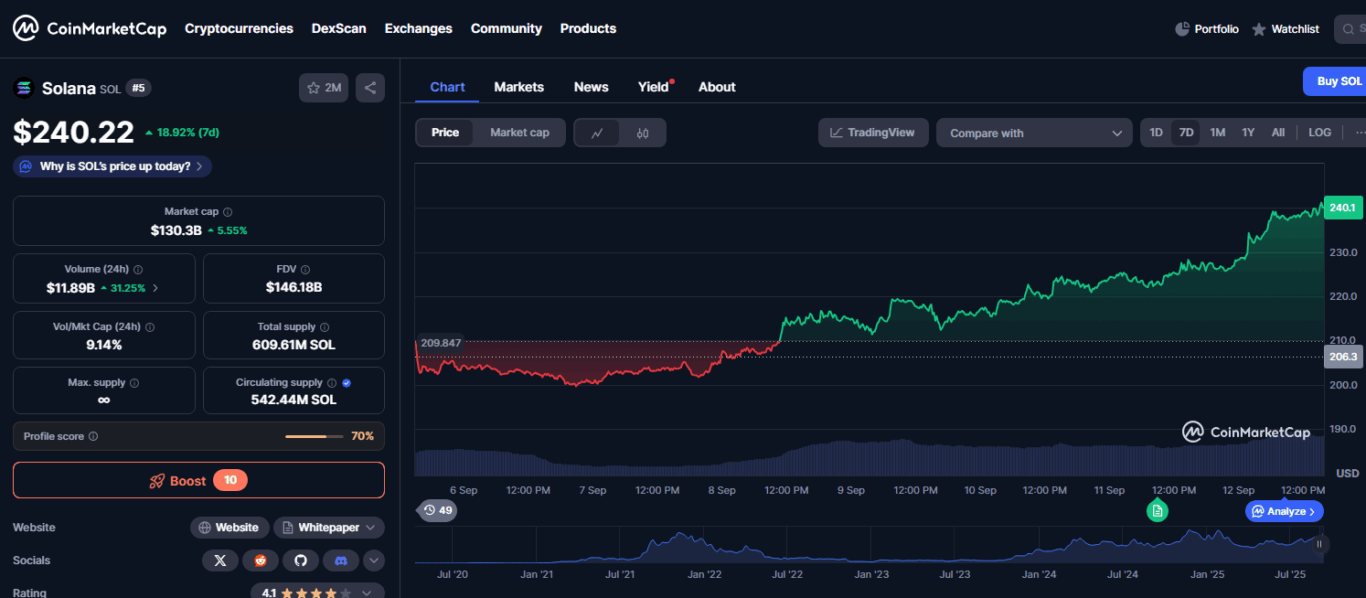Open Why is SOL's price up today
Image resolution: width=1366 pixels, height=598 pixels.
[x=112, y=166]
